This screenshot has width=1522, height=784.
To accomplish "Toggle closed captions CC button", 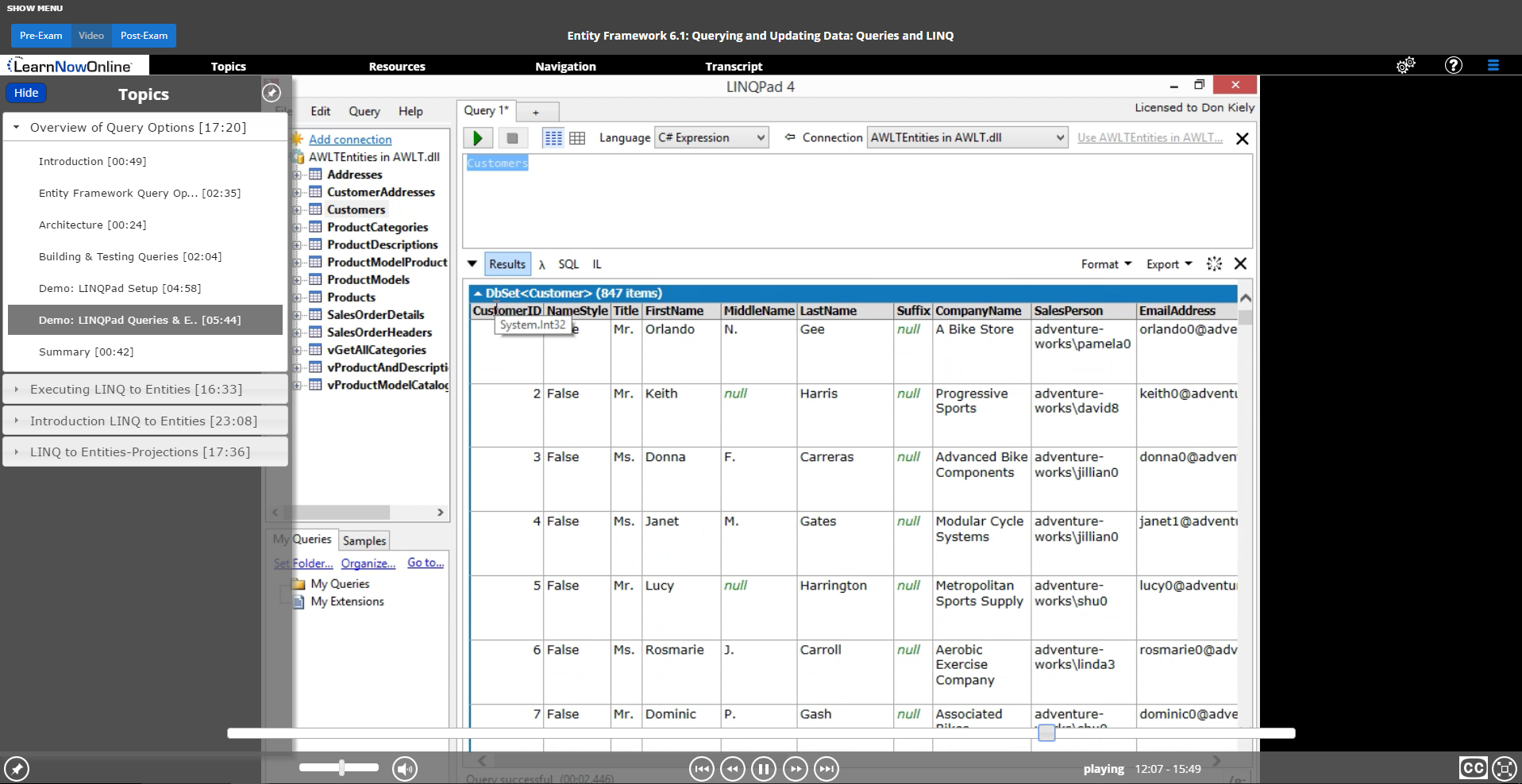I will pyautogui.click(x=1473, y=768).
